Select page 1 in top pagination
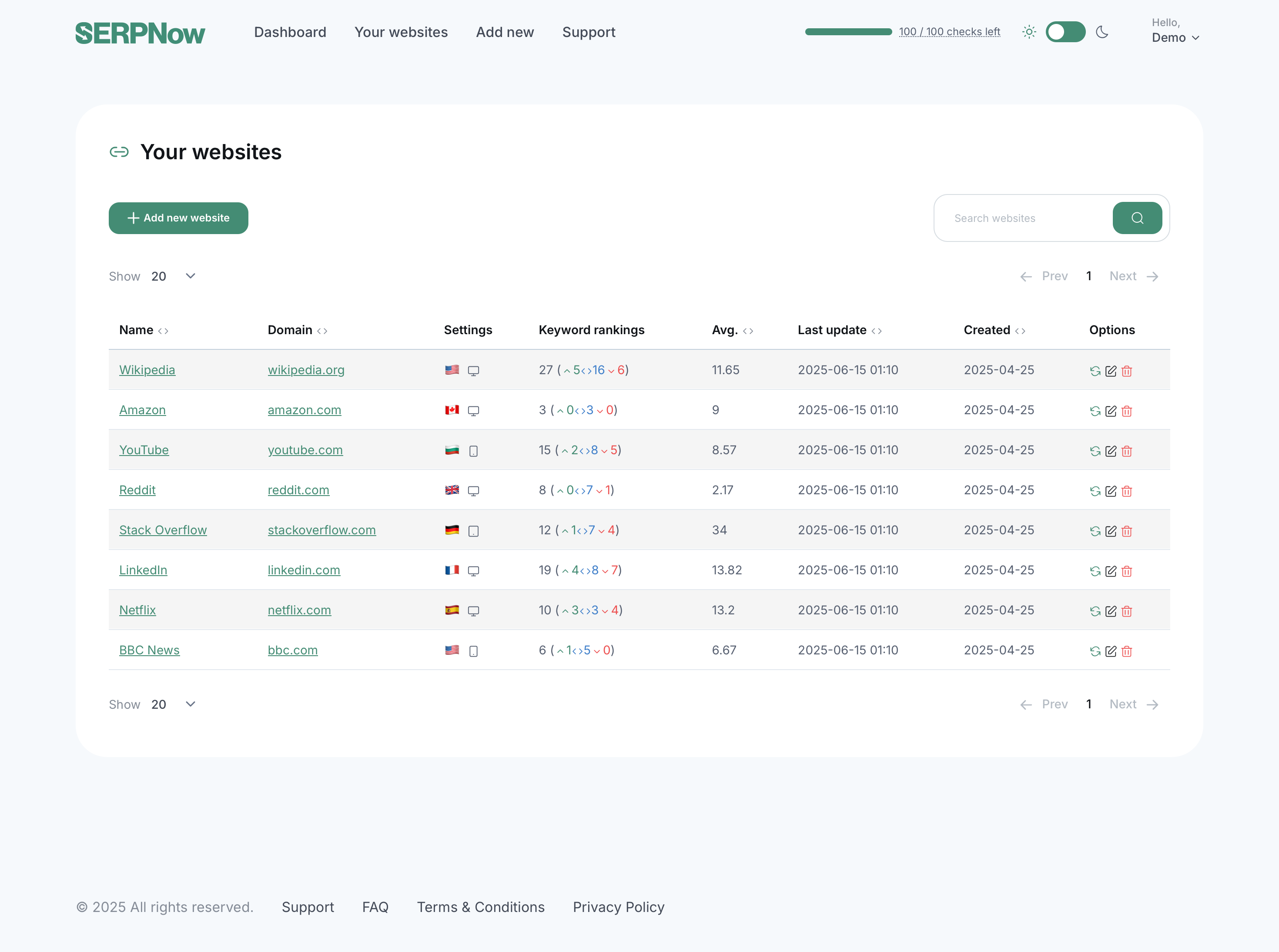 pos(1088,276)
